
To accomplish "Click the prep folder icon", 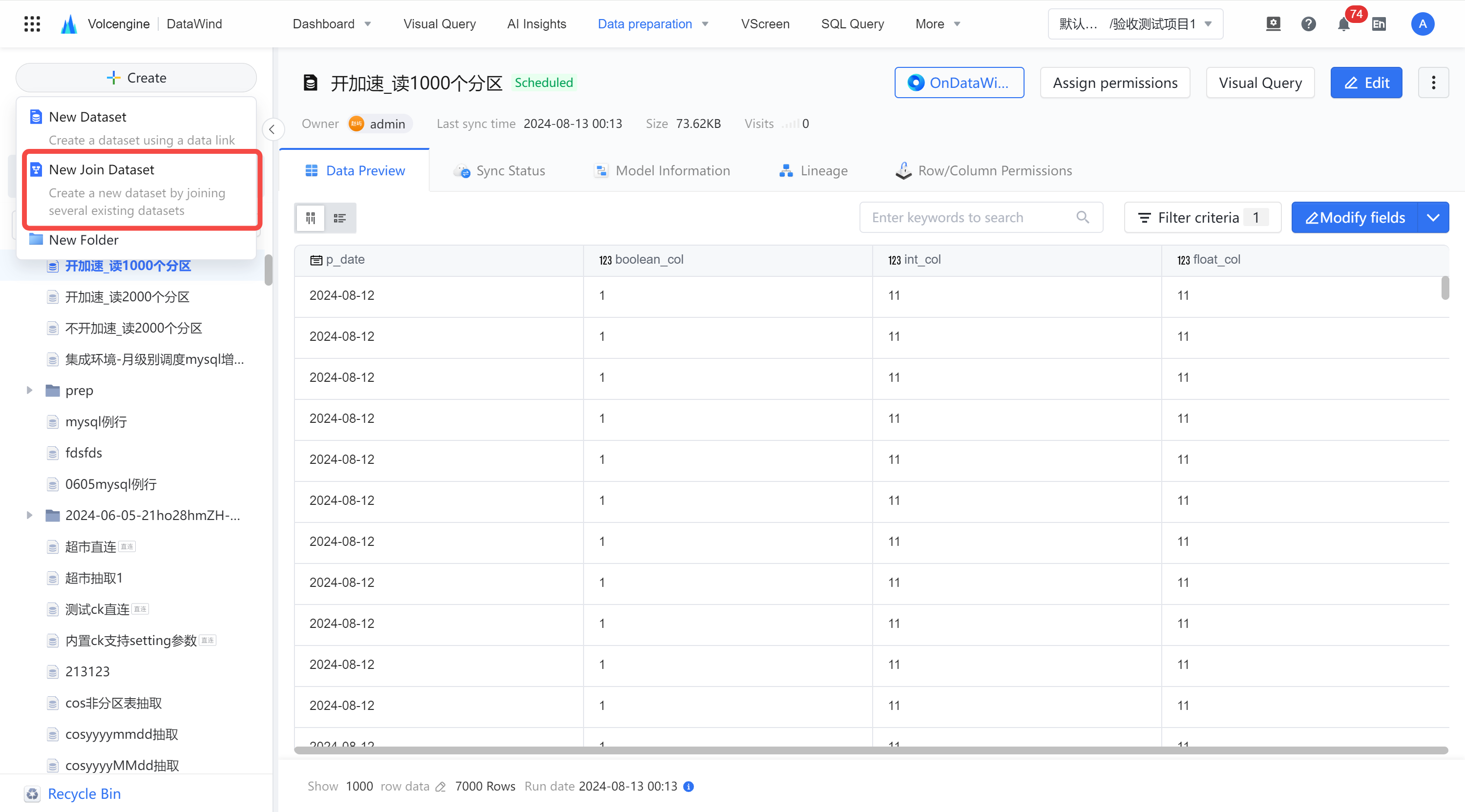I will point(53,390).
